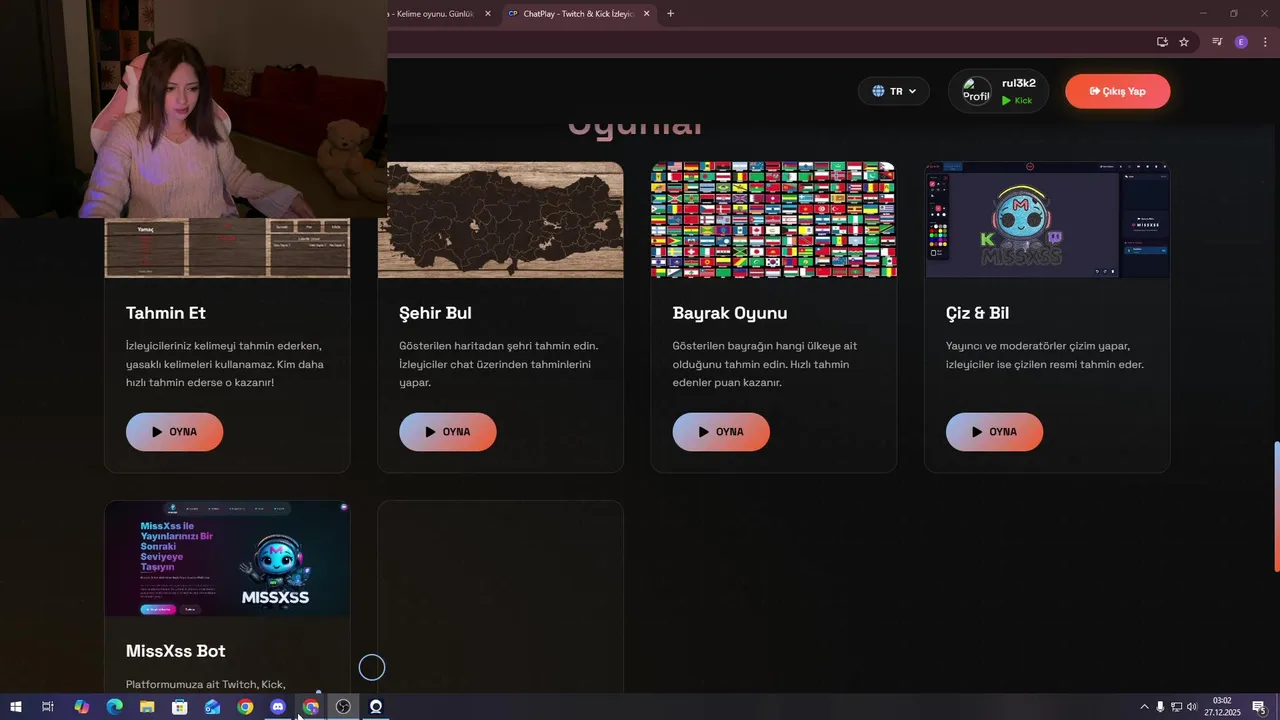
Task: Open a new browser tab
Action: coord(670,14)
